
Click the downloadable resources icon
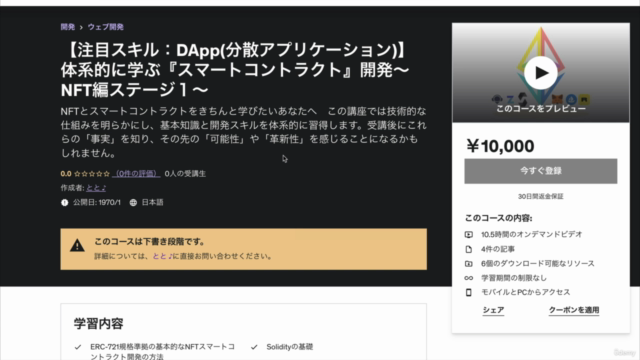pyautogui.click(x=469, y=264)
